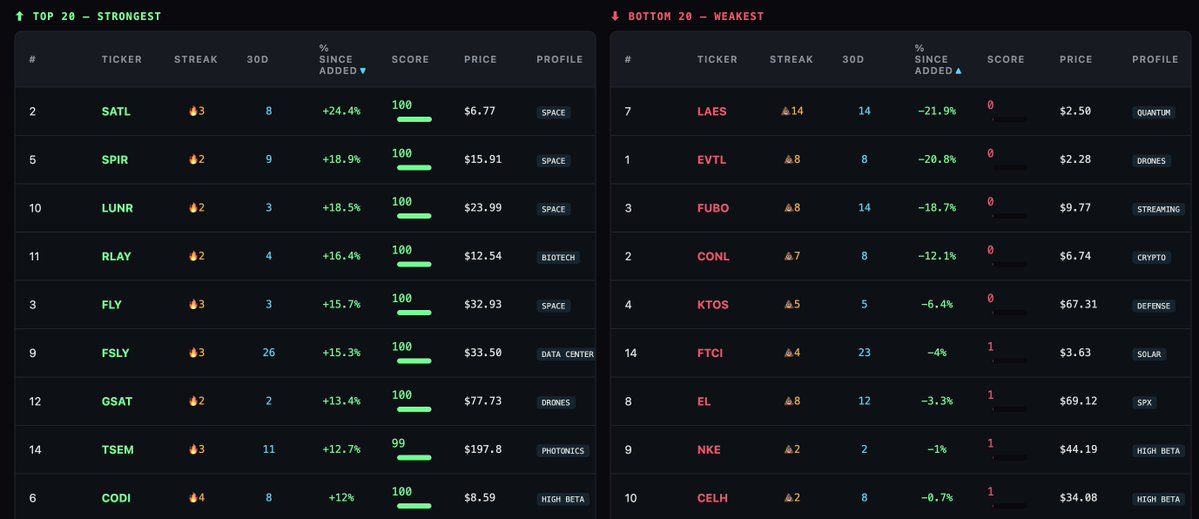Select the DEFENSE profile tag on KTOS
Image resolution: width=1199 pixels, height=519 pixels.
pyautogui.click(x=1154, y=306)
